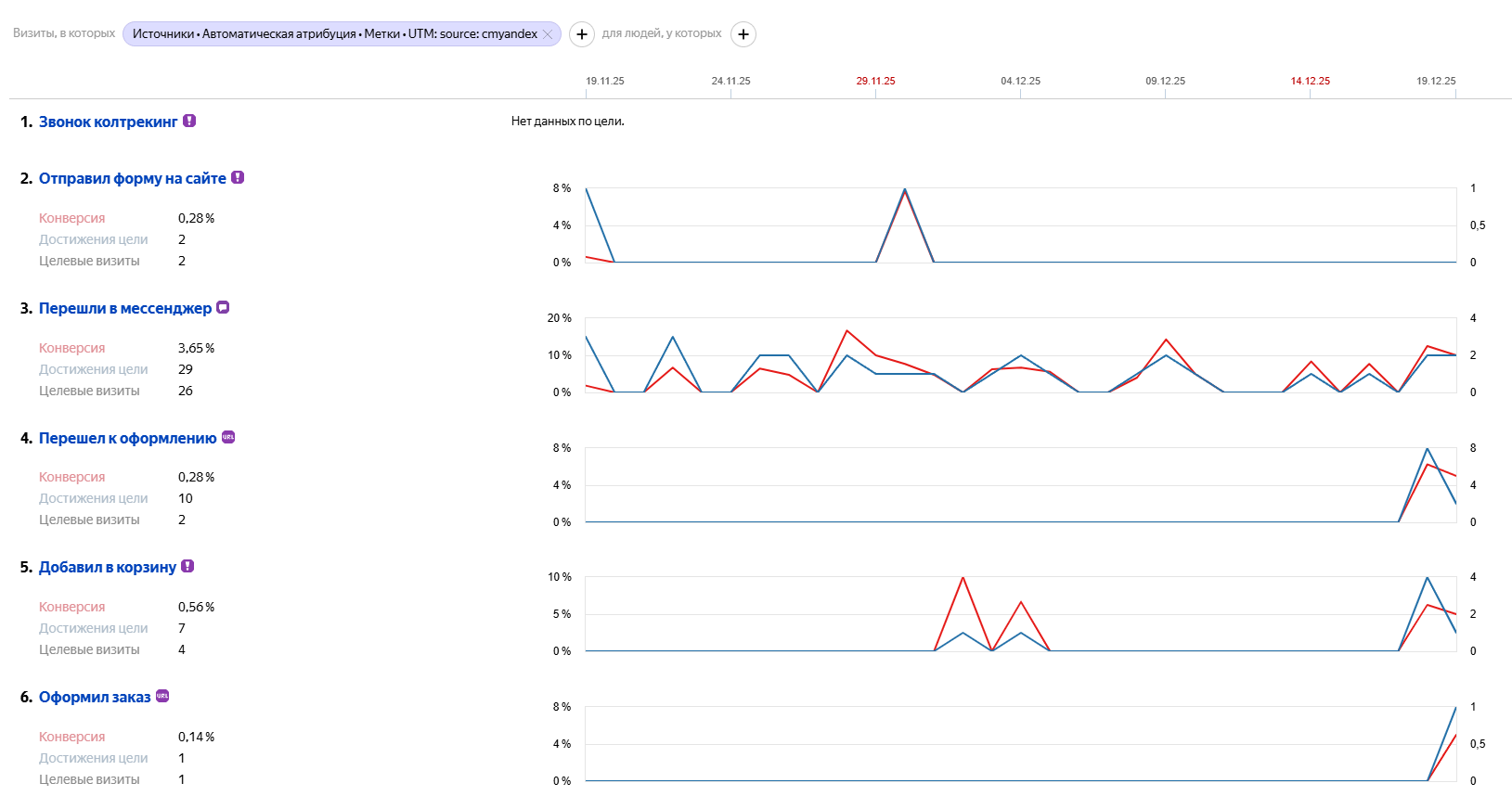1512x809 pixels.
Task: Click Достижения цели label under Добавил в корзину
Action: (x=93, y=628)
